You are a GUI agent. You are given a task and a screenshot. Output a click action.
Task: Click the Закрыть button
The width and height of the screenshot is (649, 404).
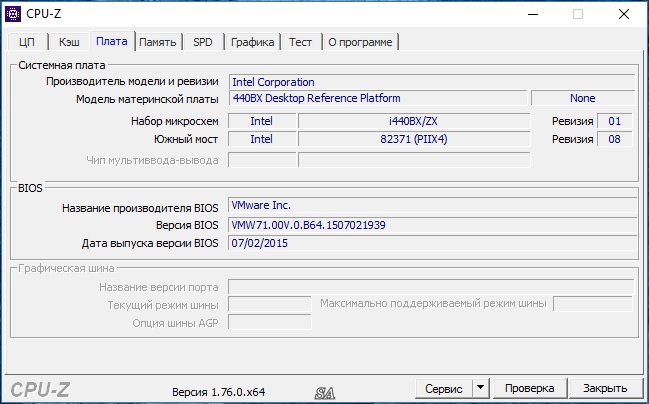coord(605,388)
